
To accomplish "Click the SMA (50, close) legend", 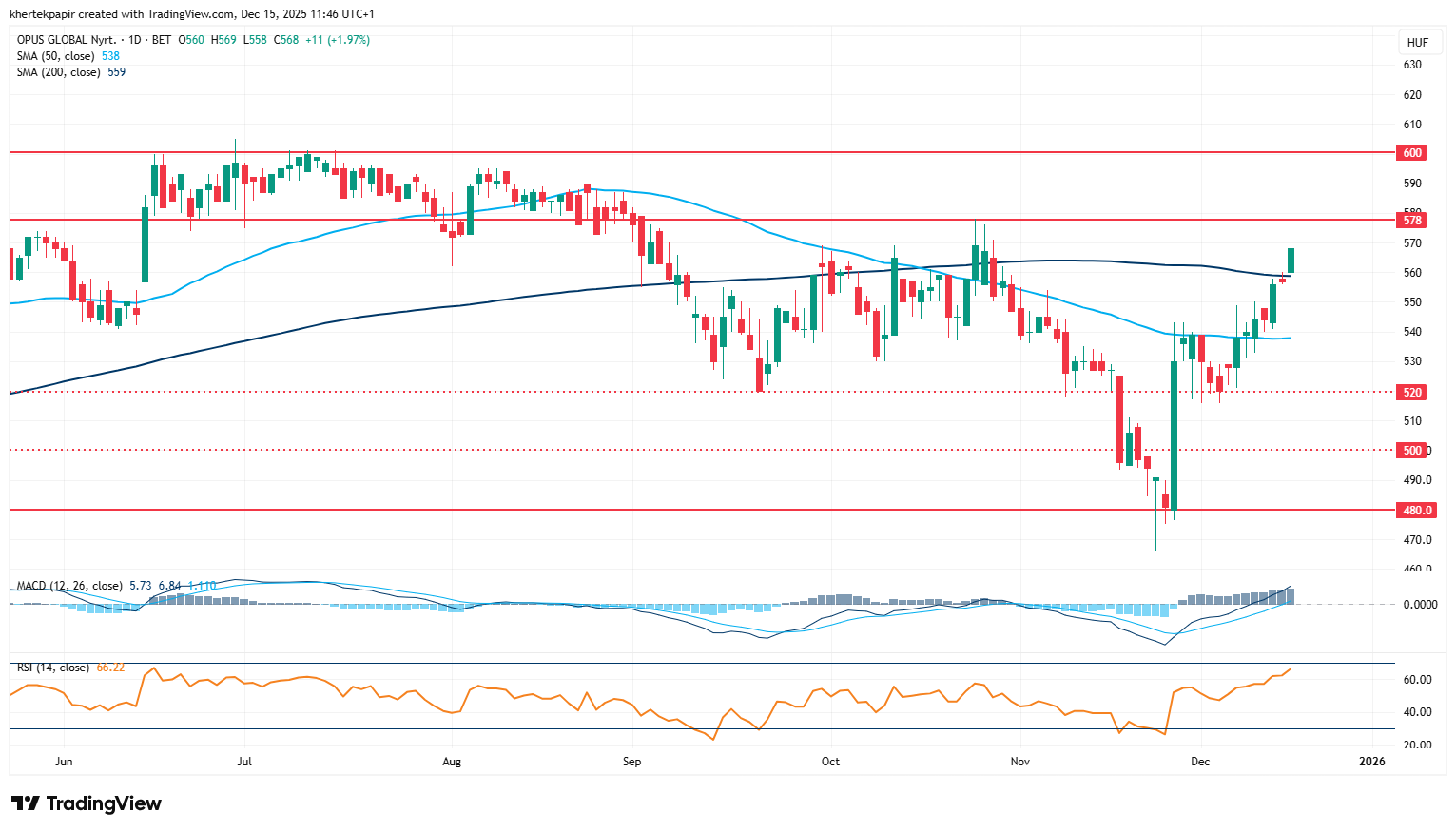I will [x=56, y=56].
